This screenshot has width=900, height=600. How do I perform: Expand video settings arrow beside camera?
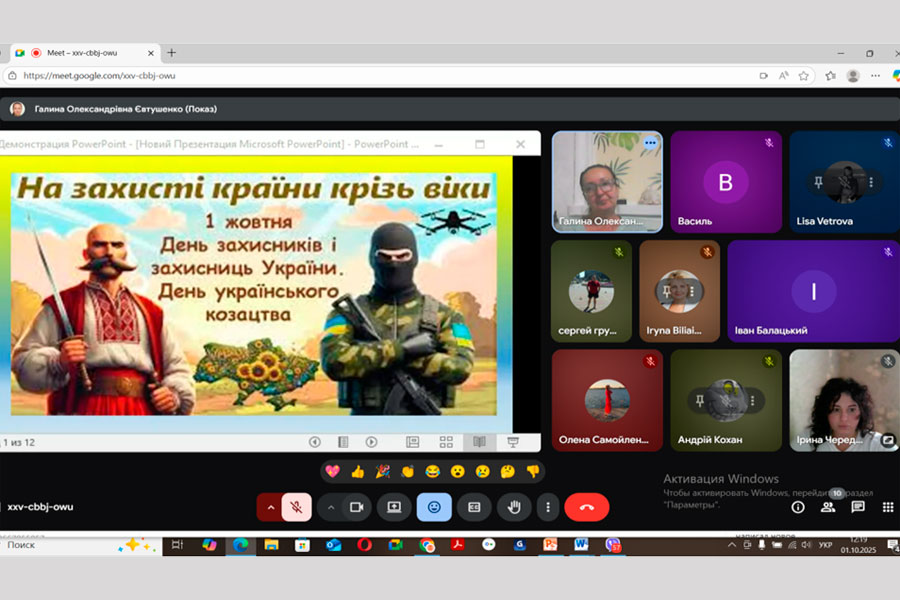click(331, 507)
